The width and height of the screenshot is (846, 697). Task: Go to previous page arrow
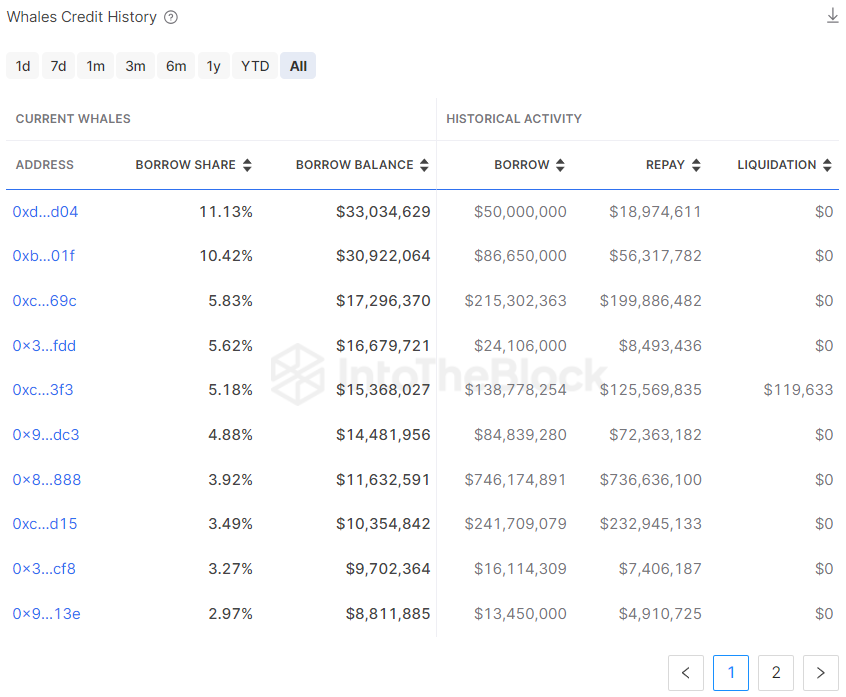coord(685,673)
